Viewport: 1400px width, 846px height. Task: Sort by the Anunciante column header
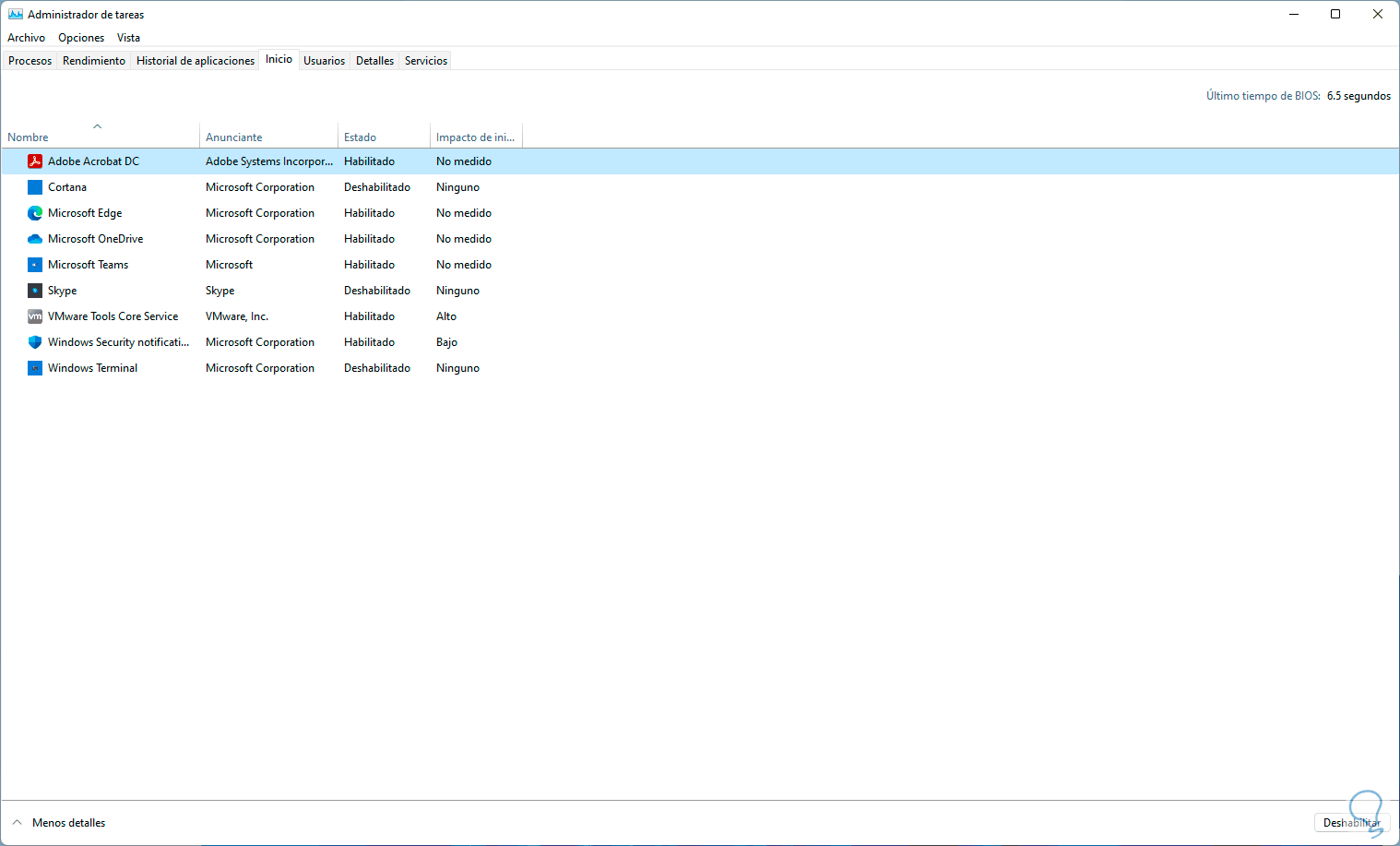pyautogui.click(x=268, y=137)
